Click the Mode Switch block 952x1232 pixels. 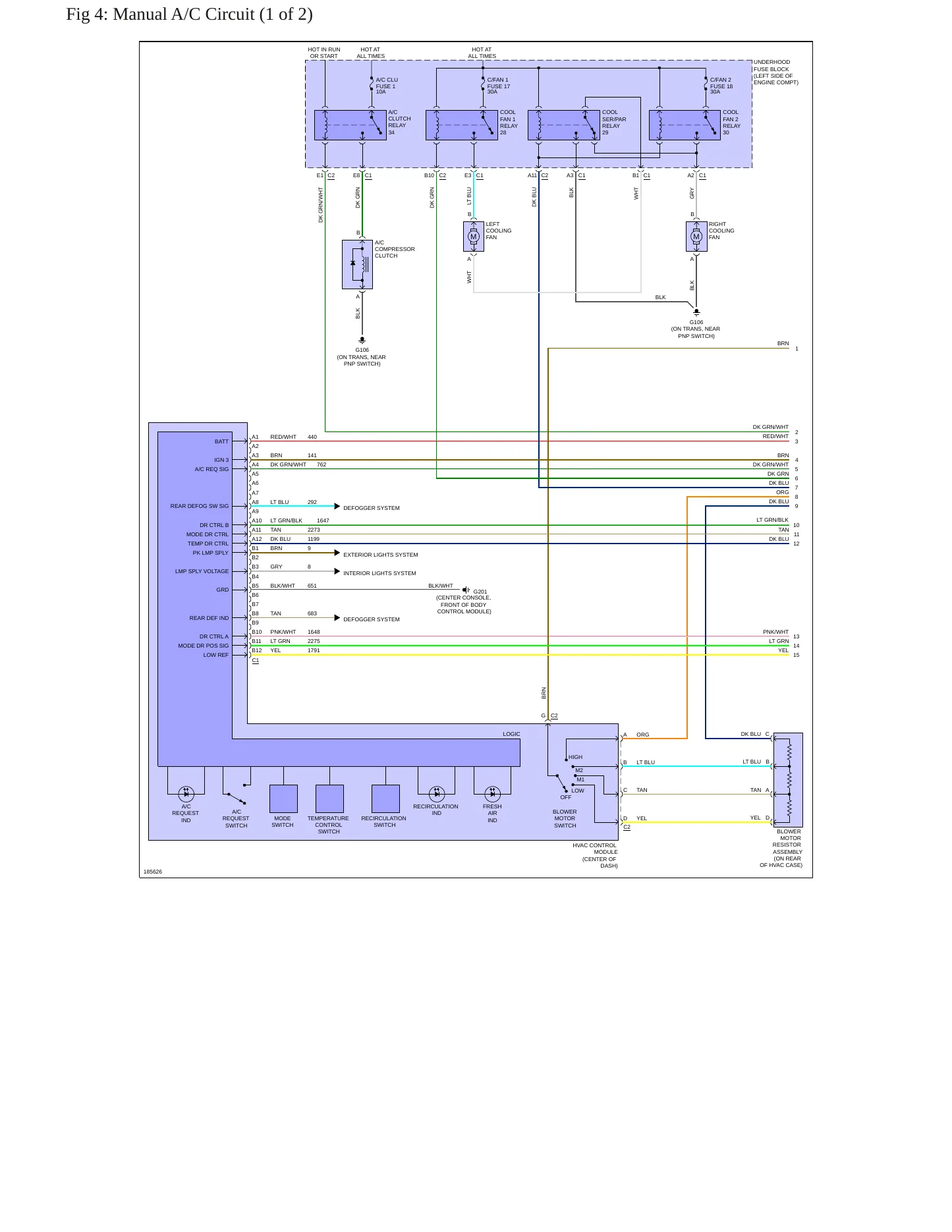(x=283, y=798)
